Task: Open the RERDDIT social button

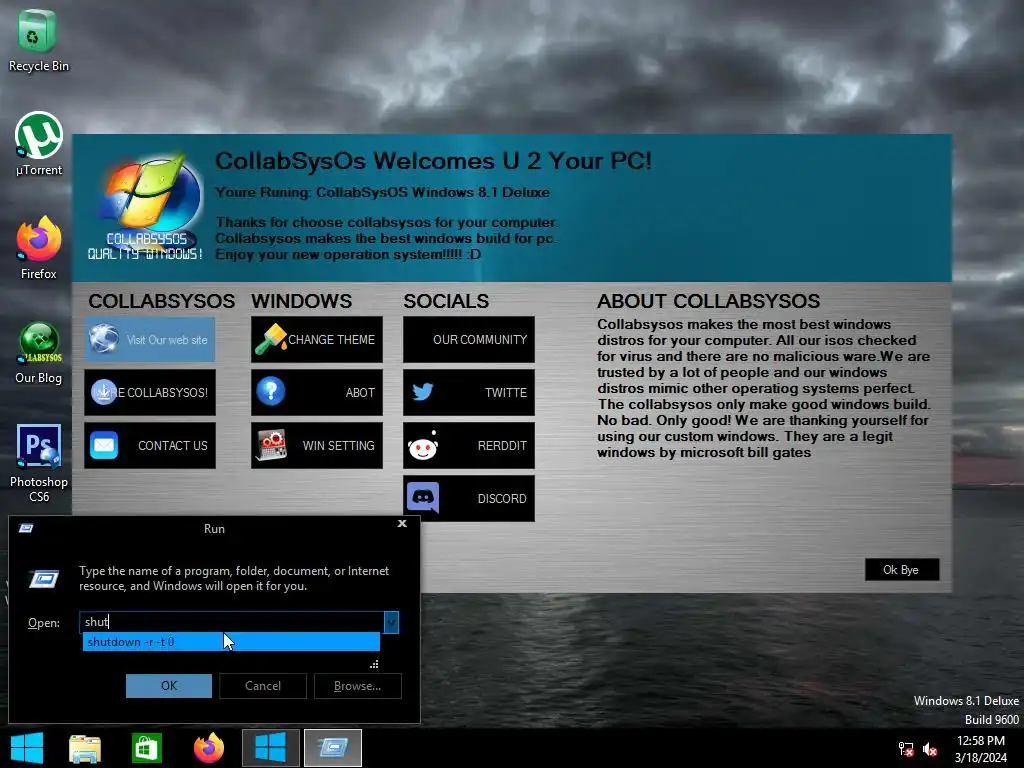Action: pos(469,445)
